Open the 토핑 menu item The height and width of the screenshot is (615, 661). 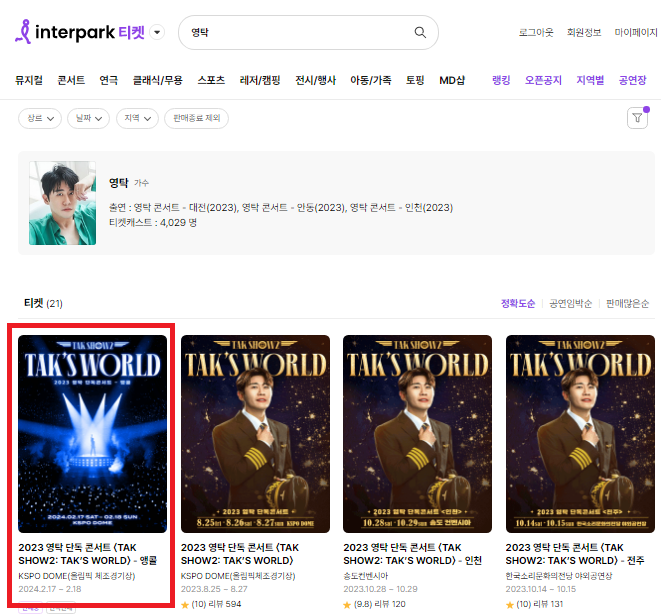415,80
